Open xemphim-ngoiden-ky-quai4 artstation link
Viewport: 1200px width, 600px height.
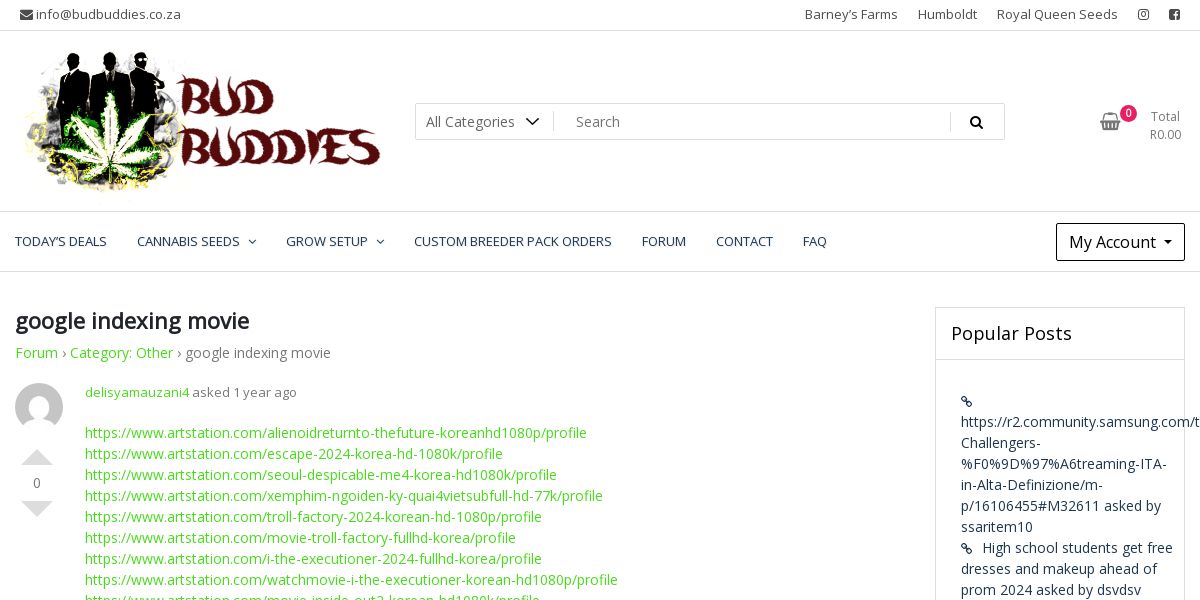coord(344,496)
